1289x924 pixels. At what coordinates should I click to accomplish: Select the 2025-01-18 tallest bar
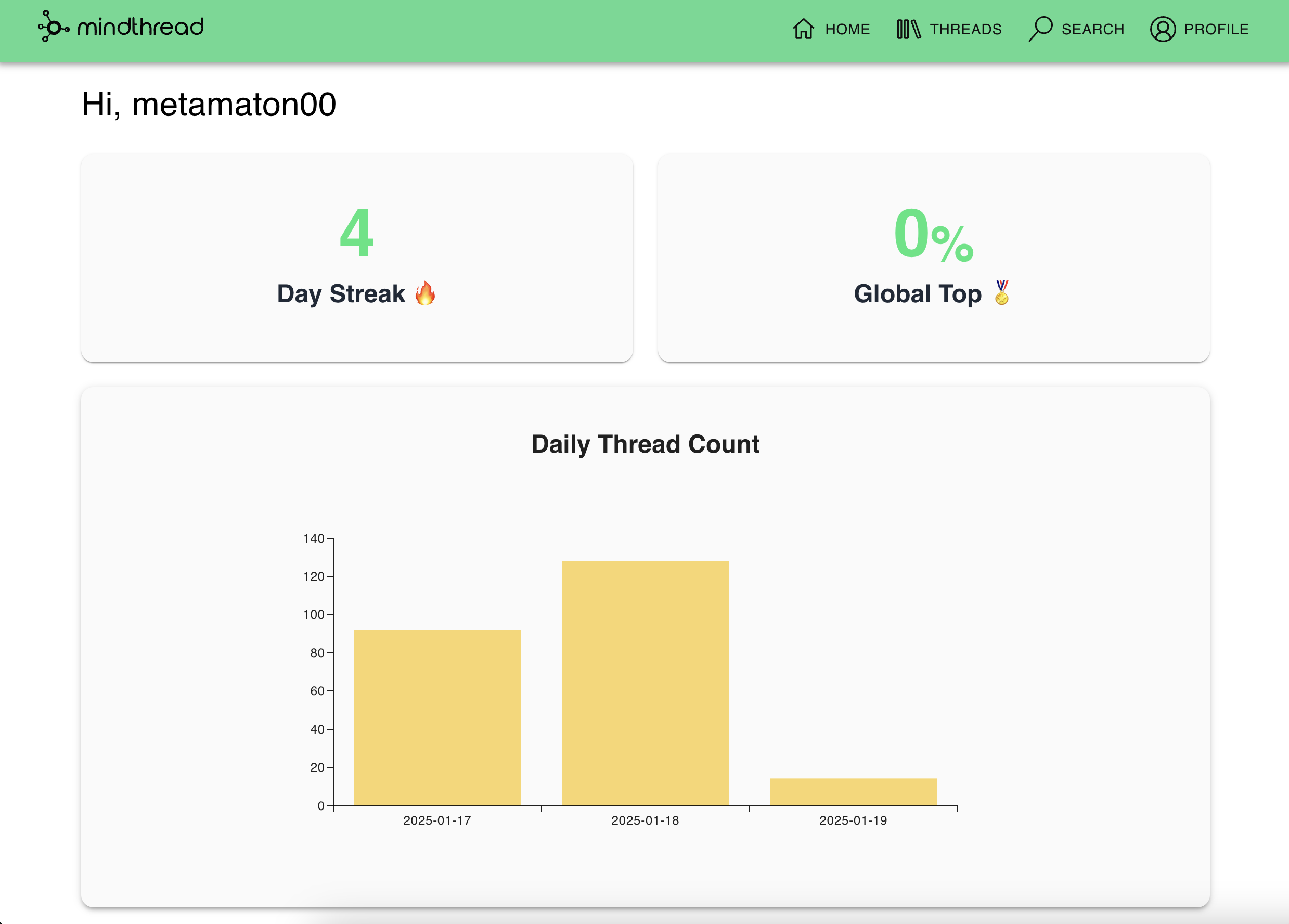645,683
